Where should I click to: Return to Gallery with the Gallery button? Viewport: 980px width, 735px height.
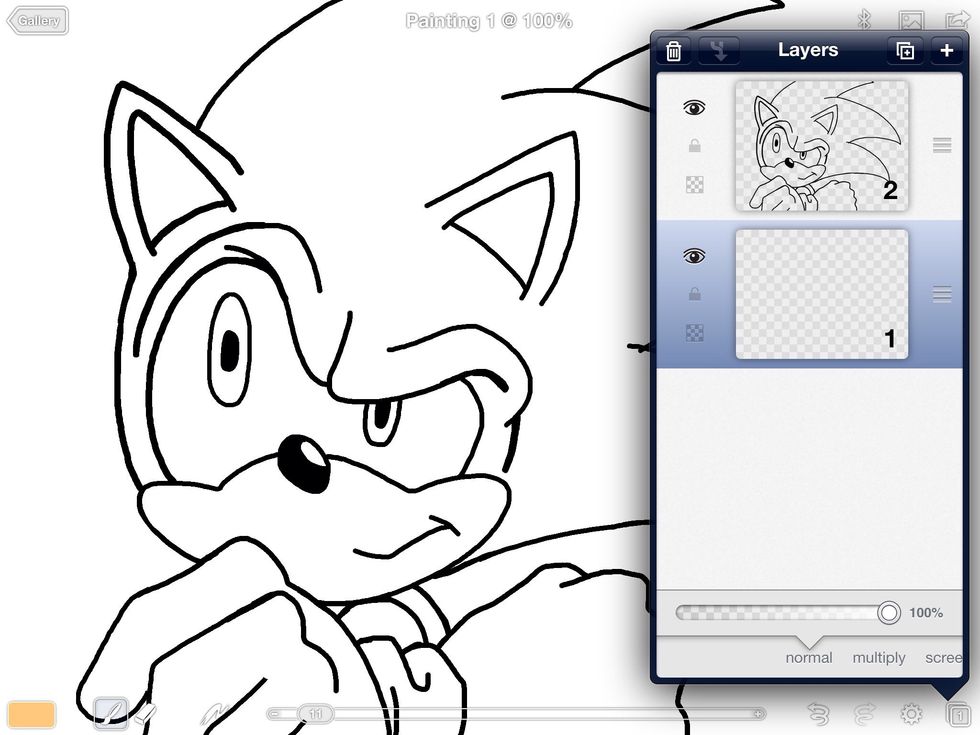pyautogui.click(x=37, y=21)
